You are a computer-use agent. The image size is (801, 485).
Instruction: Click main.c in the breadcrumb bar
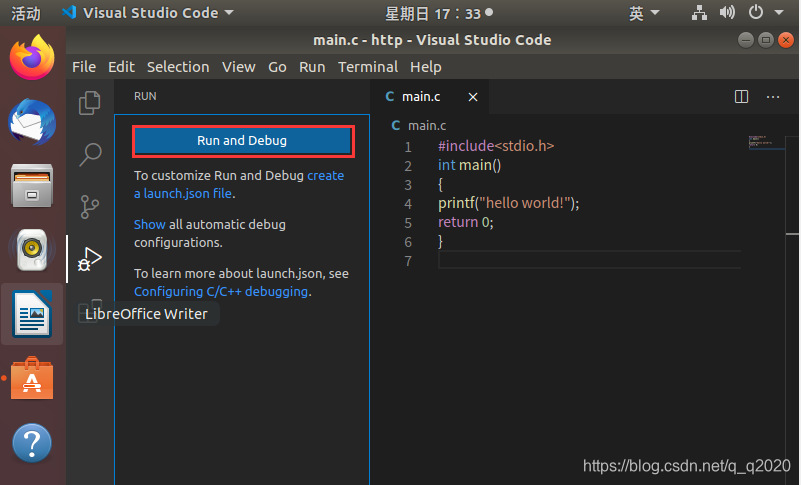click(x=427, y=126)
